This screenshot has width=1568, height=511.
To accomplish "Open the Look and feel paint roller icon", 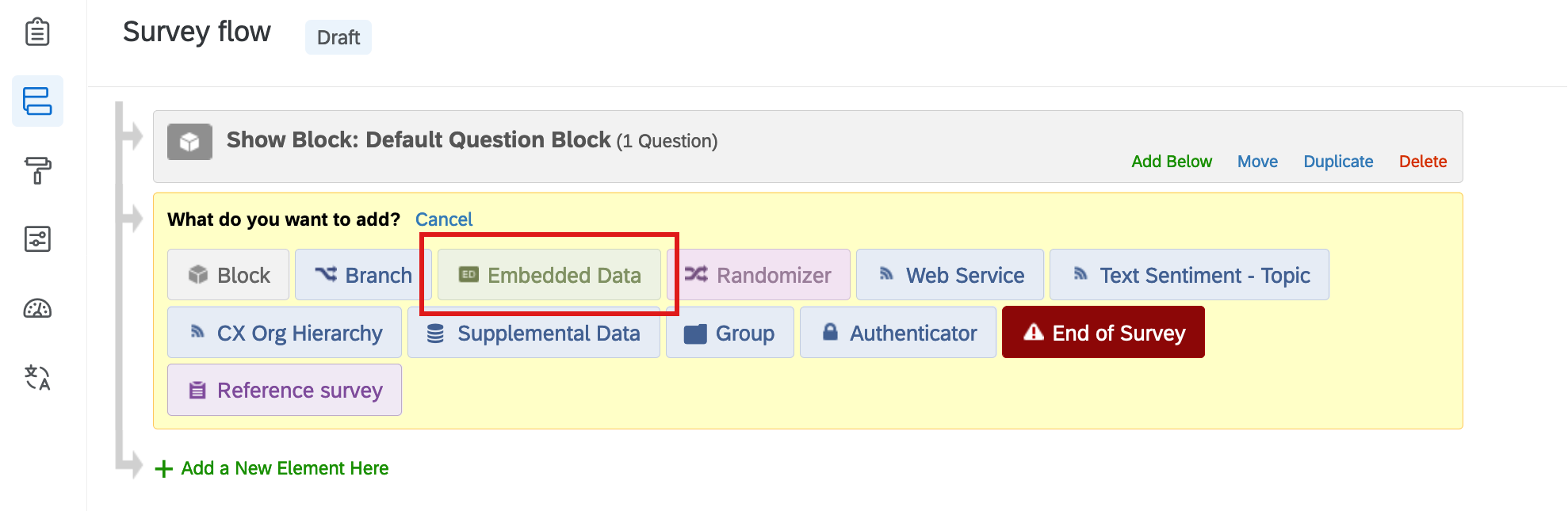I will coord(37,170).
